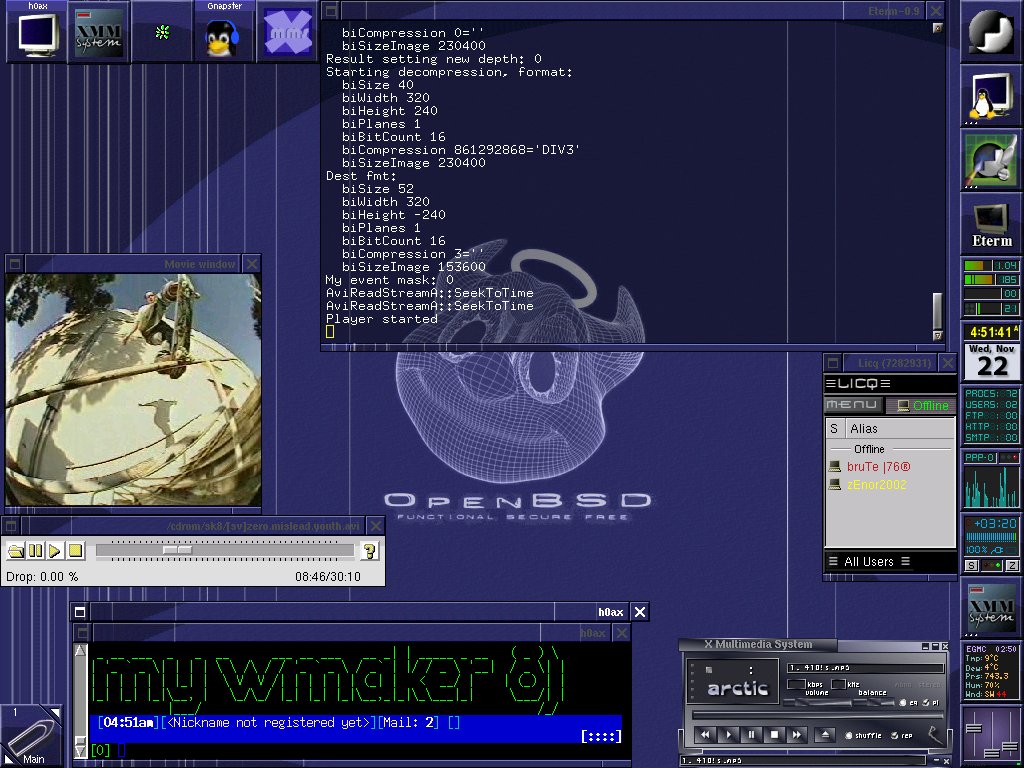Click the Z button on battery dockapp
Screen dimensions: 1024x768
click(x=1012, y=566)
